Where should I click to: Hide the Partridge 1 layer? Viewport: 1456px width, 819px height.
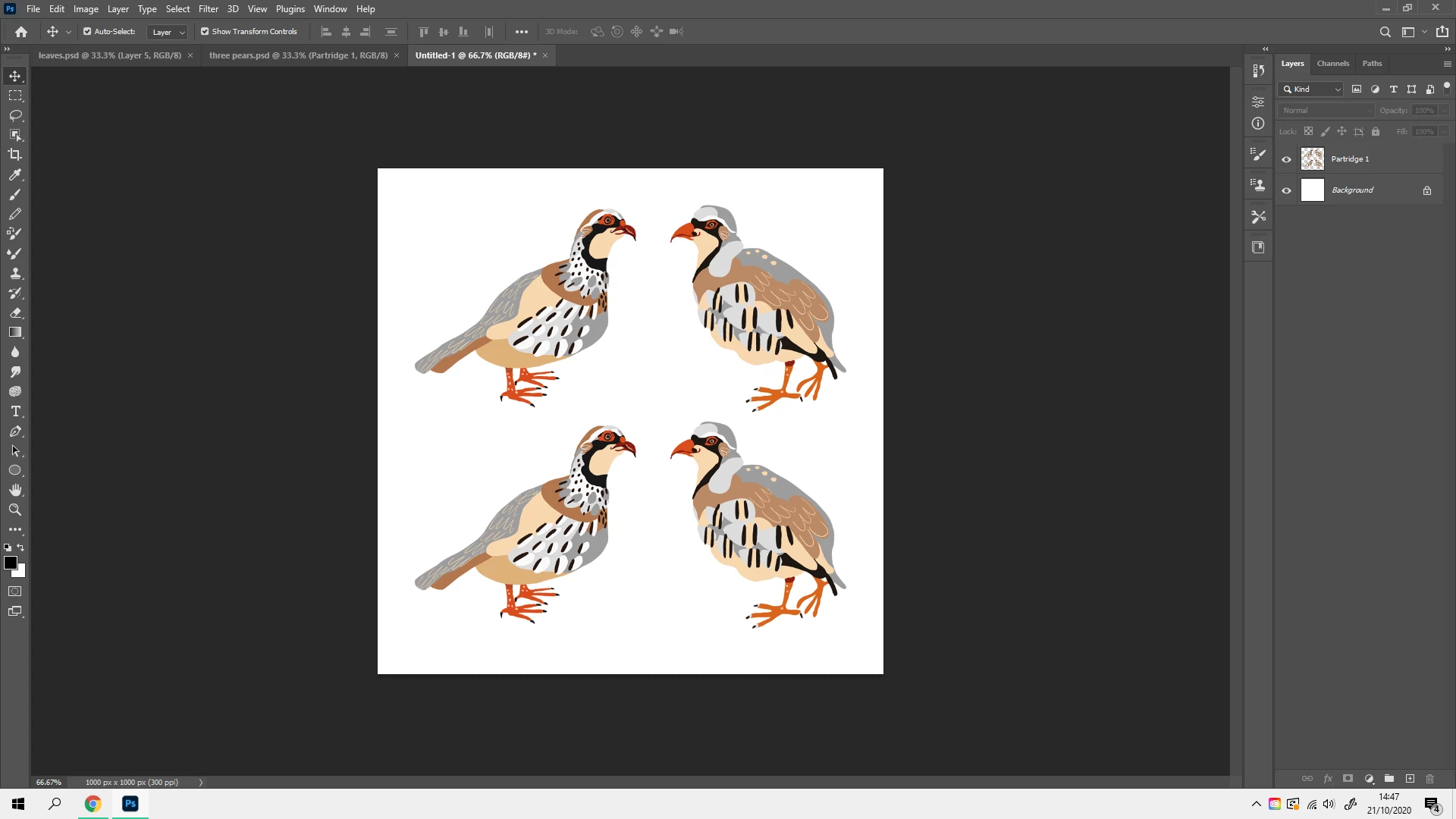[1286, 159]
